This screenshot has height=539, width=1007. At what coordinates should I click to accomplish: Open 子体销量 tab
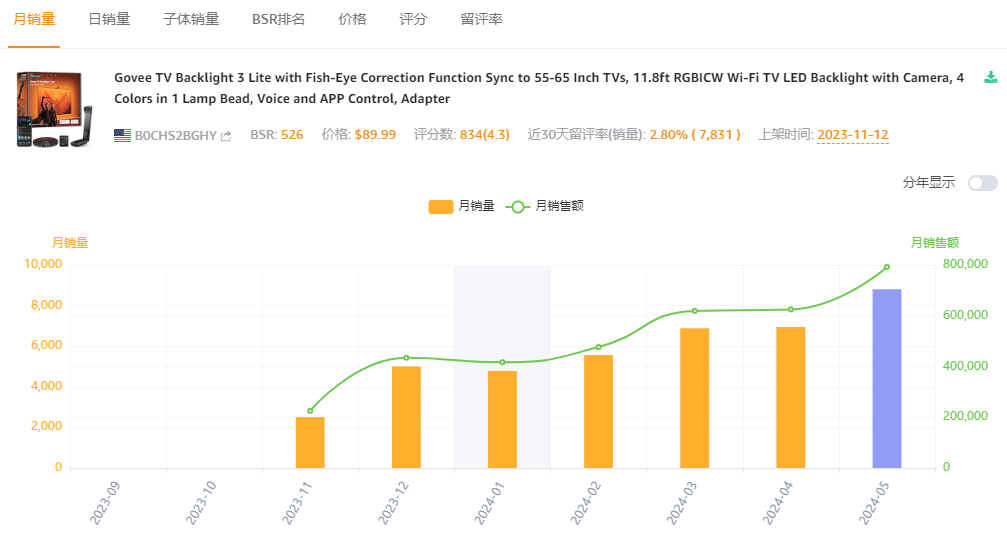click(x=191, y=19)
